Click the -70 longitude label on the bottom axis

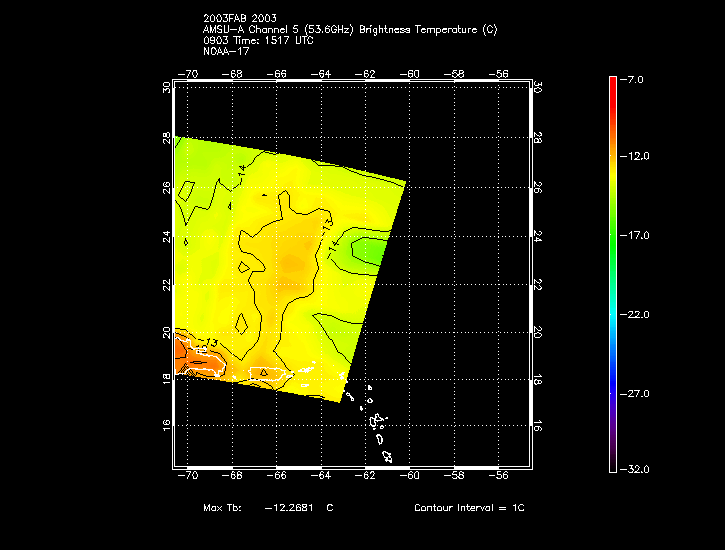coord(186,479)
